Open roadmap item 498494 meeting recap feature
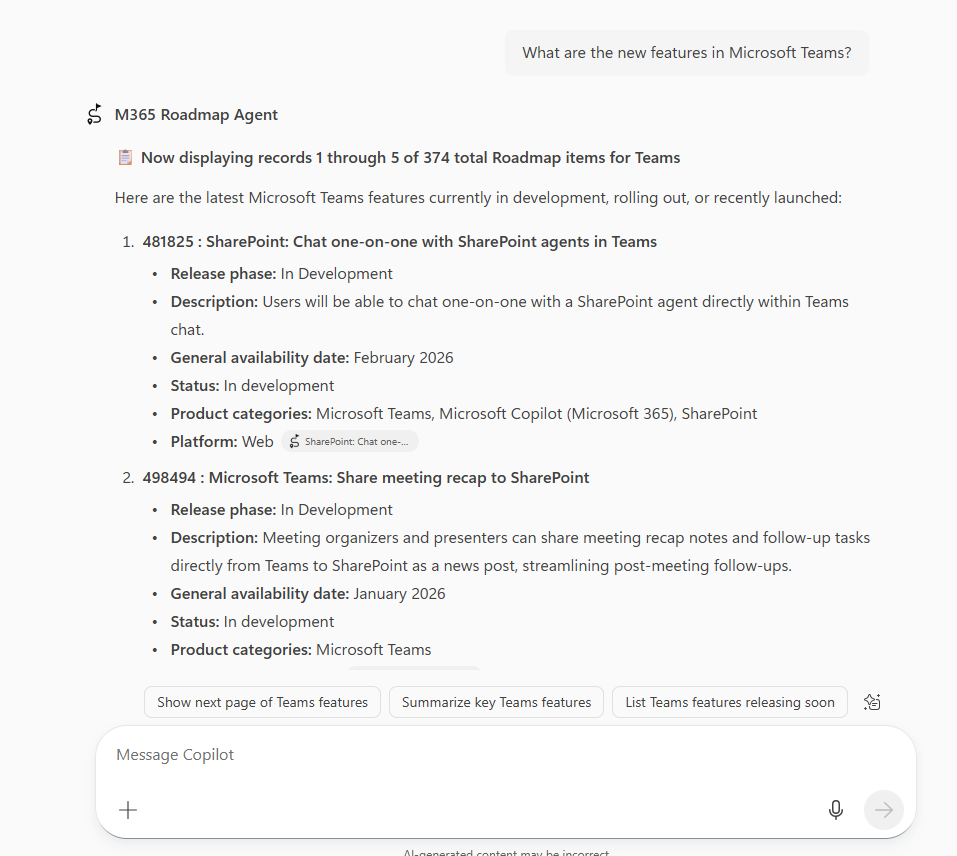Image resolution: width=957 pixels, height=856 pixels. click(364, 477)
